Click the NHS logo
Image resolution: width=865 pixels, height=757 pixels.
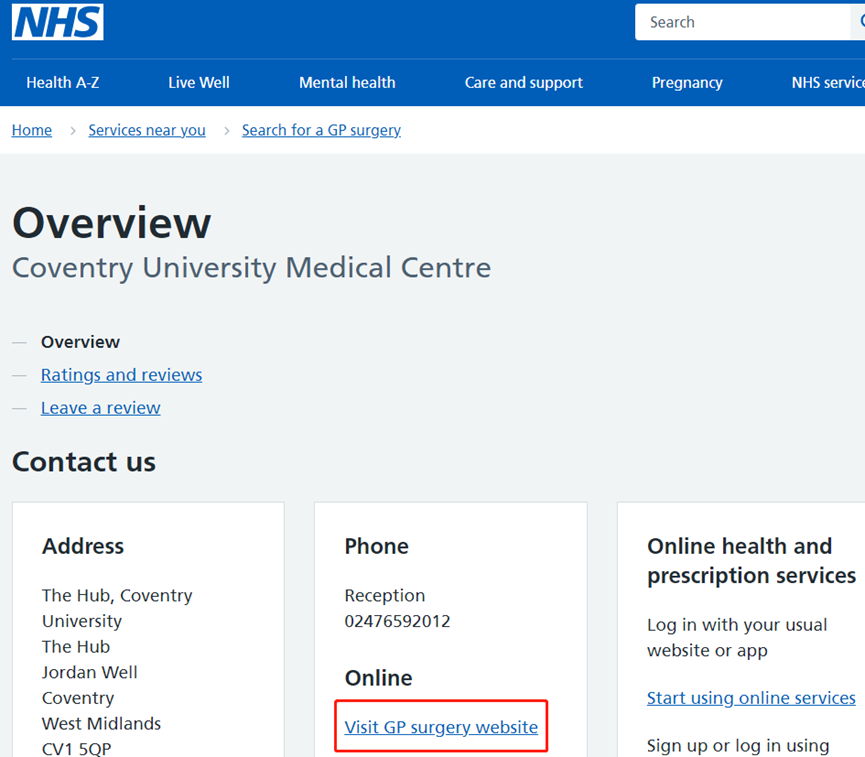point(57,22)
